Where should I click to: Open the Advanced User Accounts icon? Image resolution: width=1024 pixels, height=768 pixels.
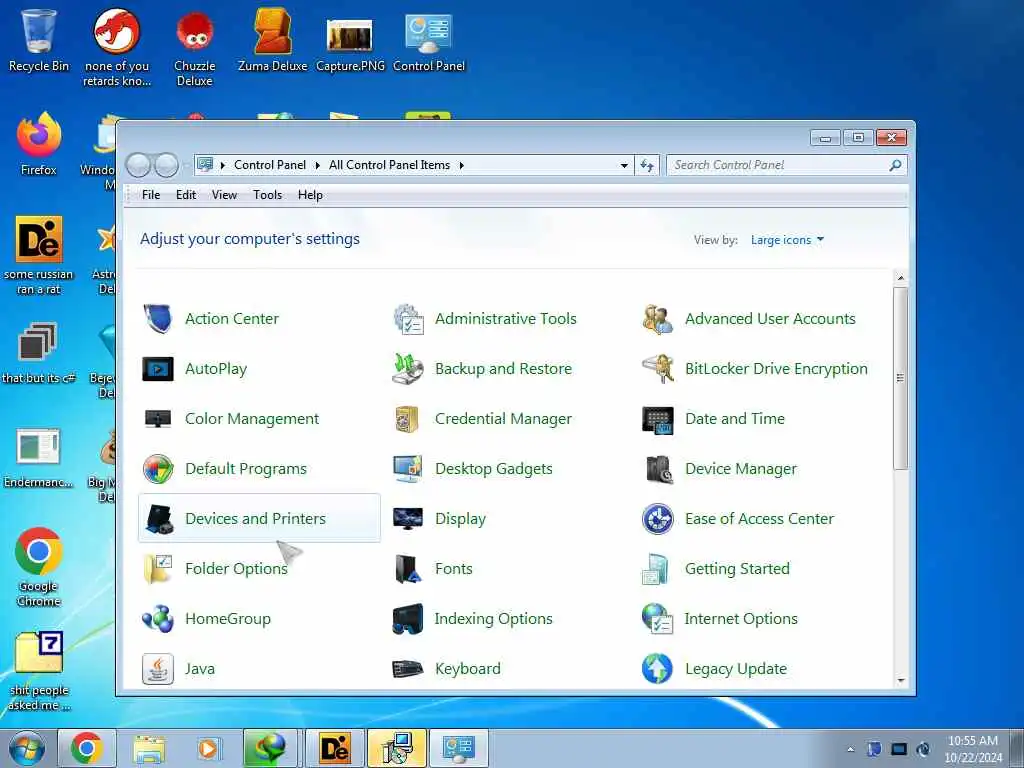point(658,319)
